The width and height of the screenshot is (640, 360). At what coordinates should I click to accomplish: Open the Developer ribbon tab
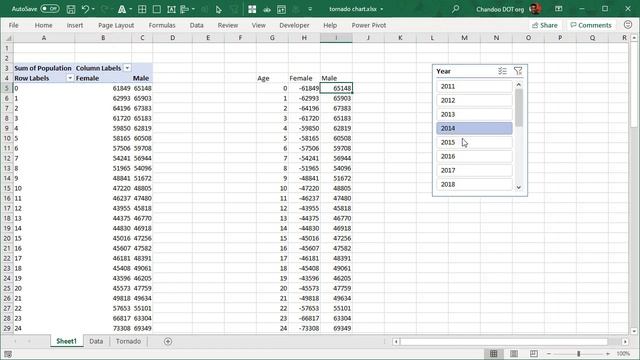pos(294,25)
